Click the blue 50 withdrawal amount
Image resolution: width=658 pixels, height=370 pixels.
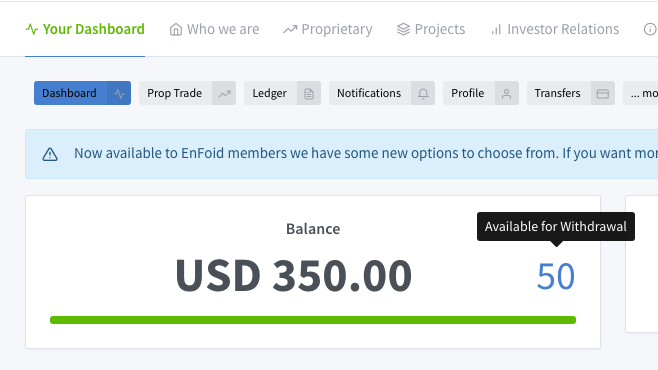pyautogui.click(x=556, y=276)
